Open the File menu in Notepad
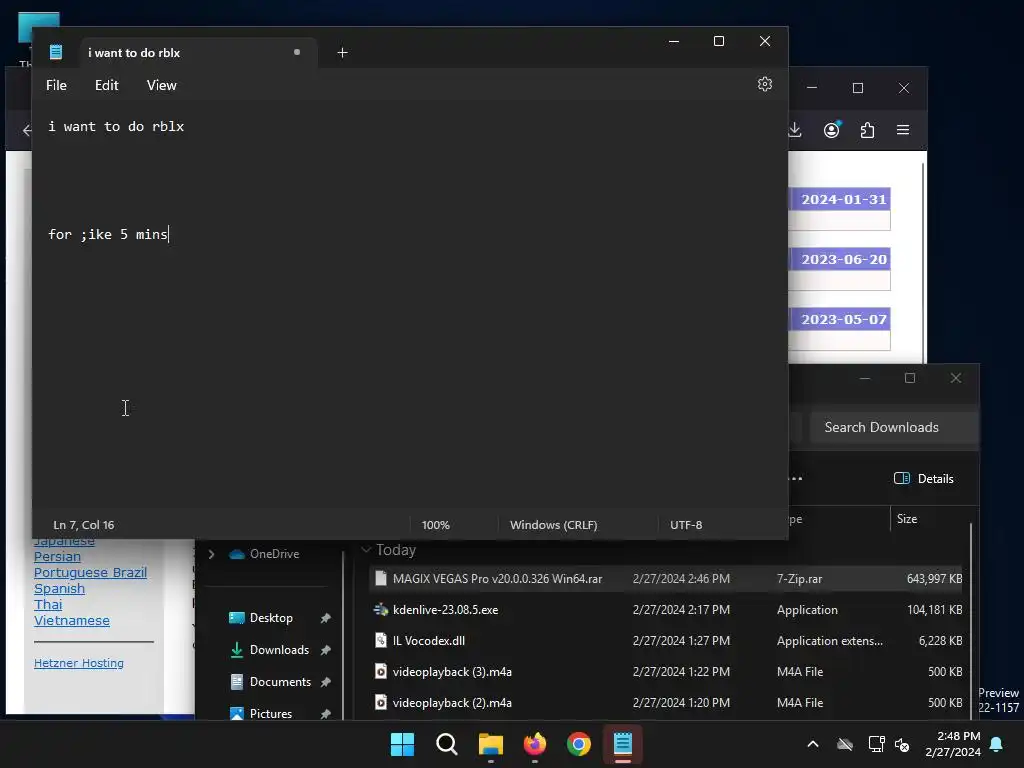The height and width of the screenshot is (768, 1024). pyautogui.click(x=56, y=86)
